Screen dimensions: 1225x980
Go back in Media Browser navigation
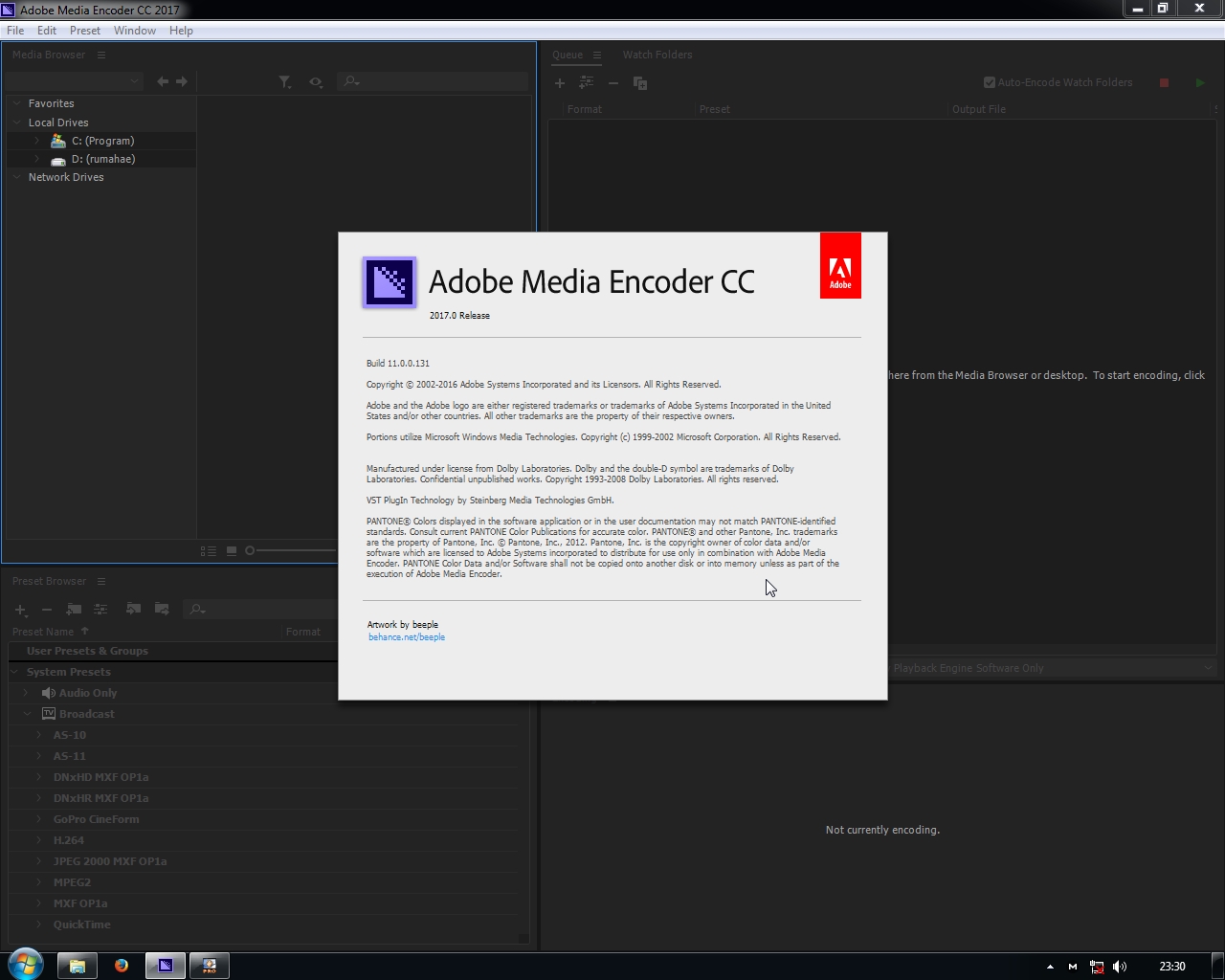[x=163, y=82]
